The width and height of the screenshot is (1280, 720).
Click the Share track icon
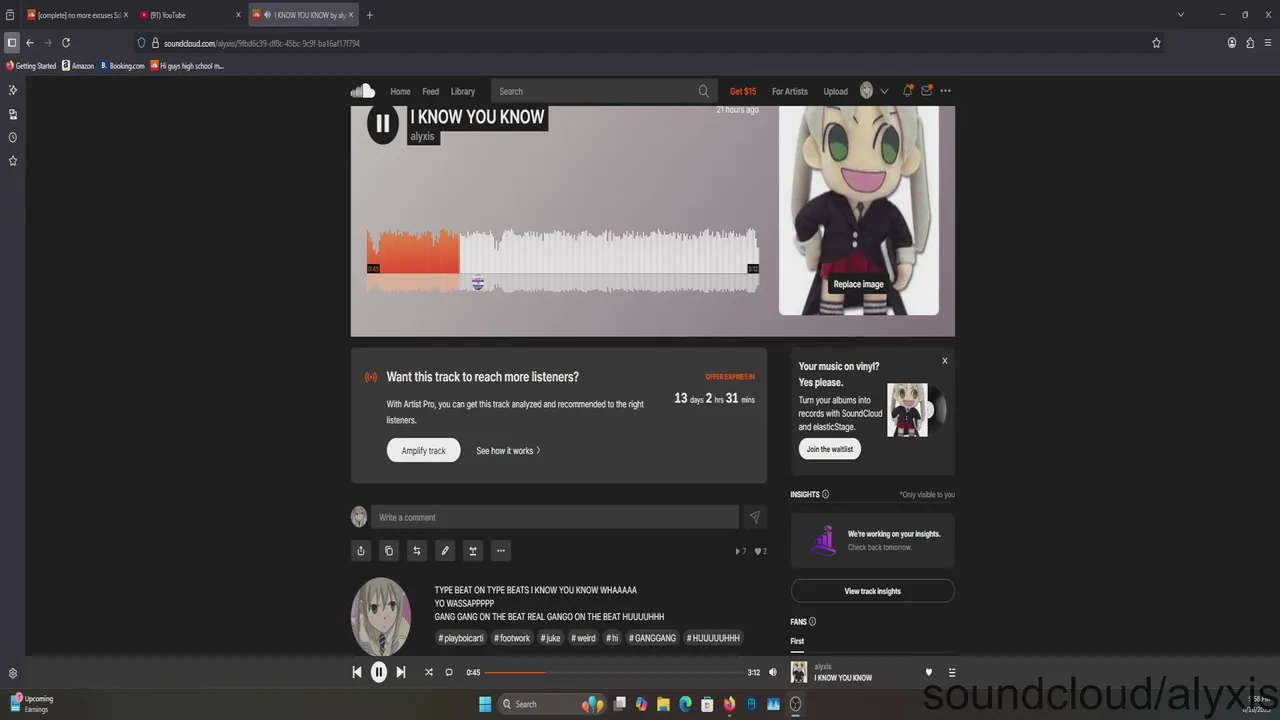(x=361, y=550)
